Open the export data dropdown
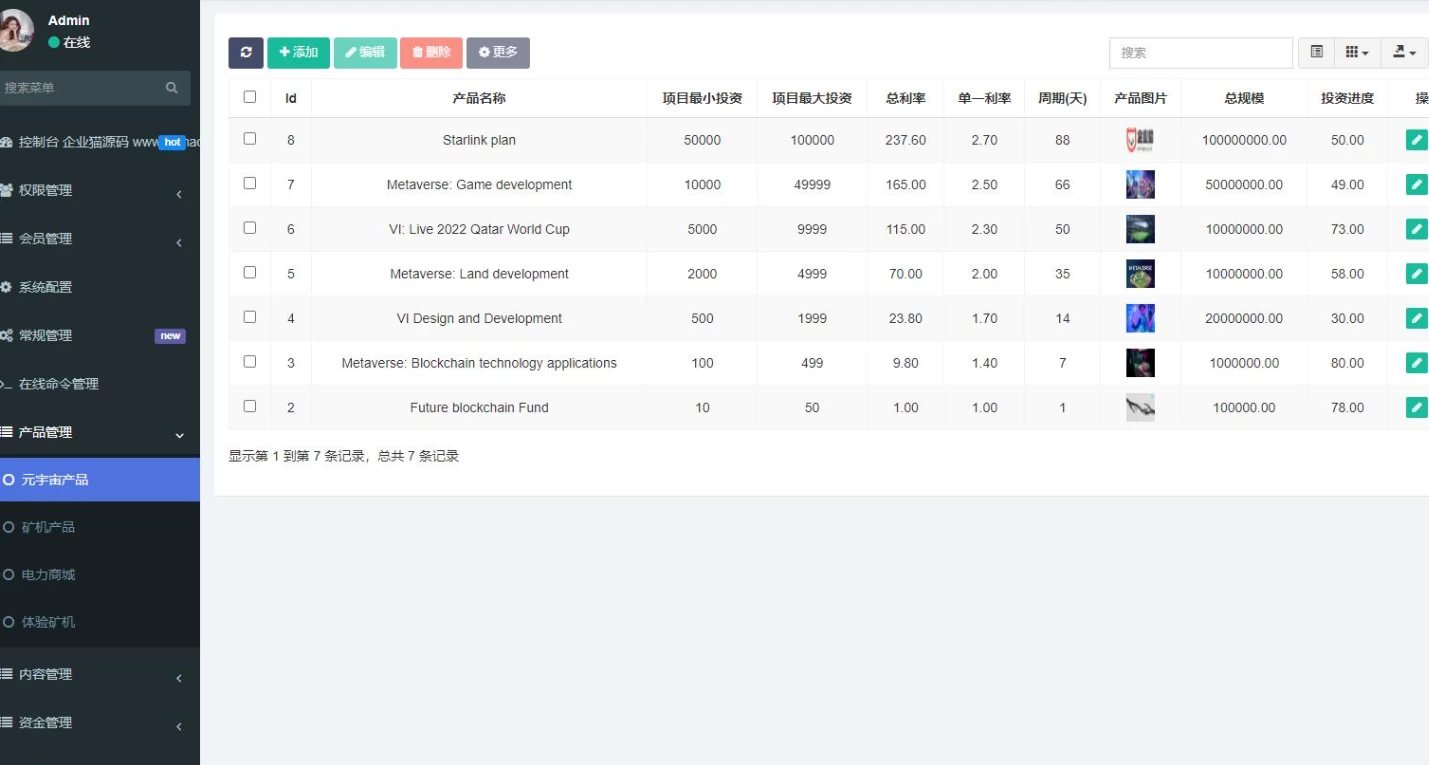Screen dimensions: 1429x765 [1405, 52]
